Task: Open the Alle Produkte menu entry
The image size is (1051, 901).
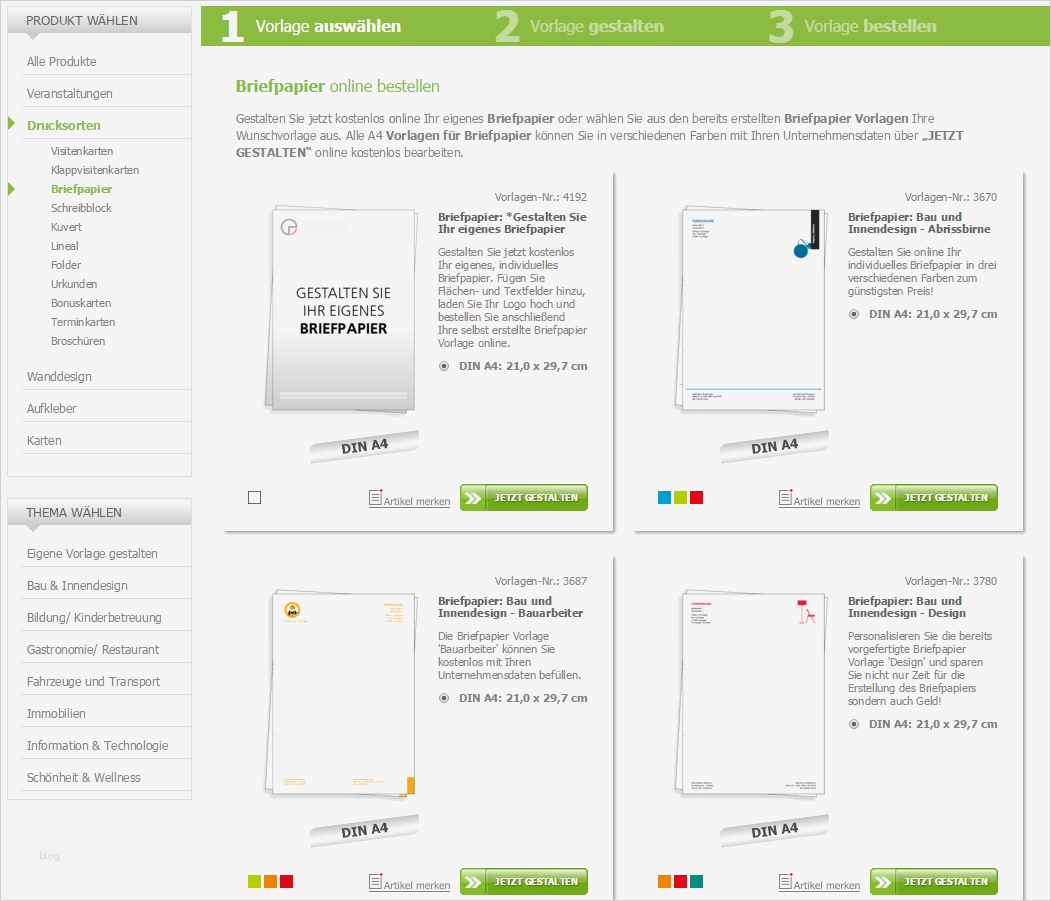Action: (x=63, y=61)
